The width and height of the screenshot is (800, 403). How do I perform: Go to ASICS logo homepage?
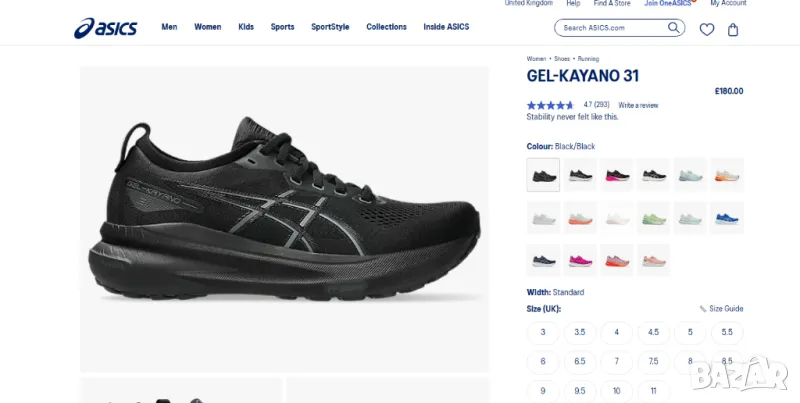[x=106, y=28]
